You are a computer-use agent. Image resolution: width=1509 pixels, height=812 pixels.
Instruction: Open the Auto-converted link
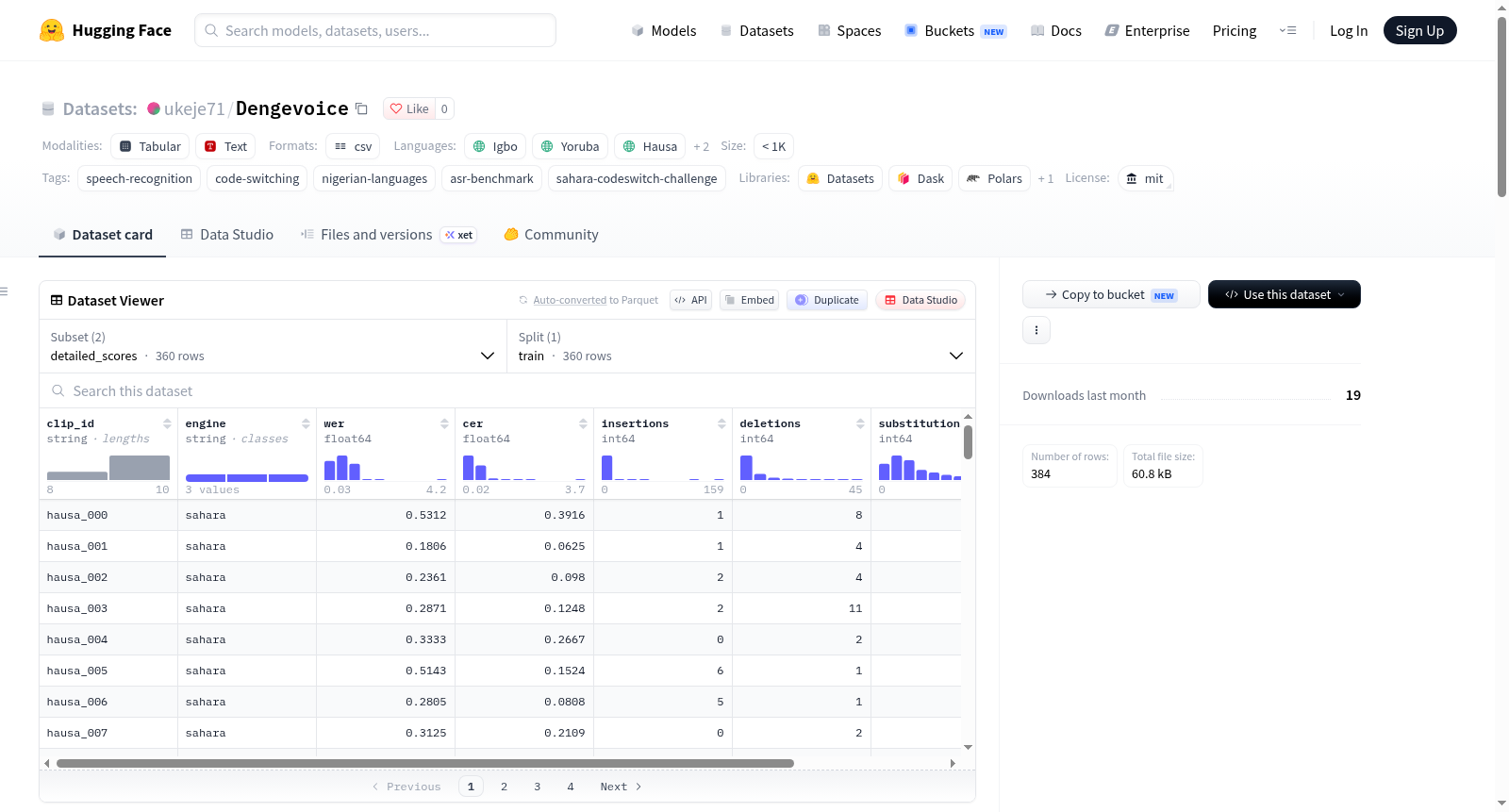pyautogui.click(x=570, y=300)
